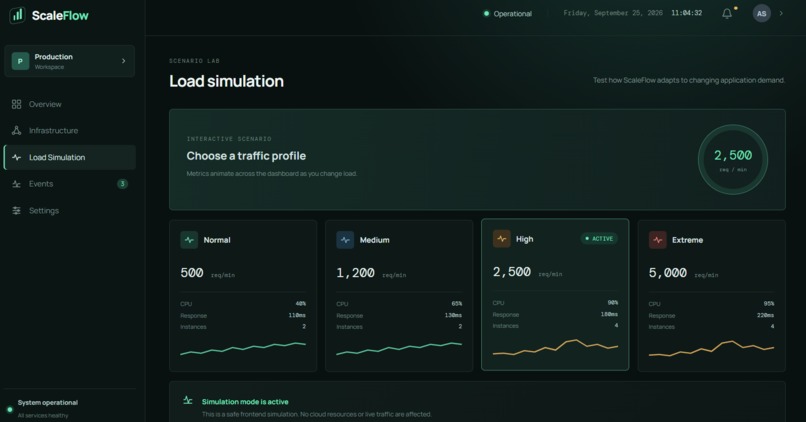Expand the chevron next to the AS avatar
Viewport: 806px width, 422px height.
click(x=781, y=13)
